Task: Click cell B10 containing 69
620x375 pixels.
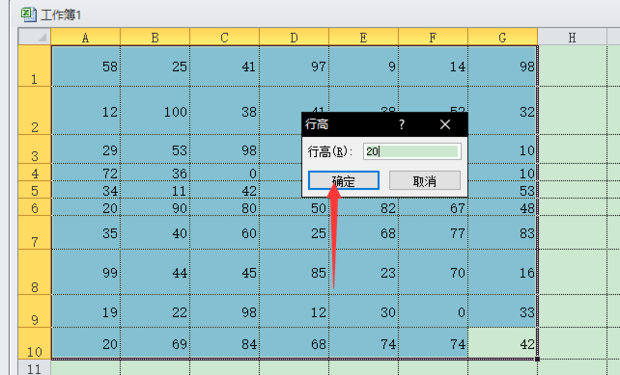Action: click(x=155, y=343)
